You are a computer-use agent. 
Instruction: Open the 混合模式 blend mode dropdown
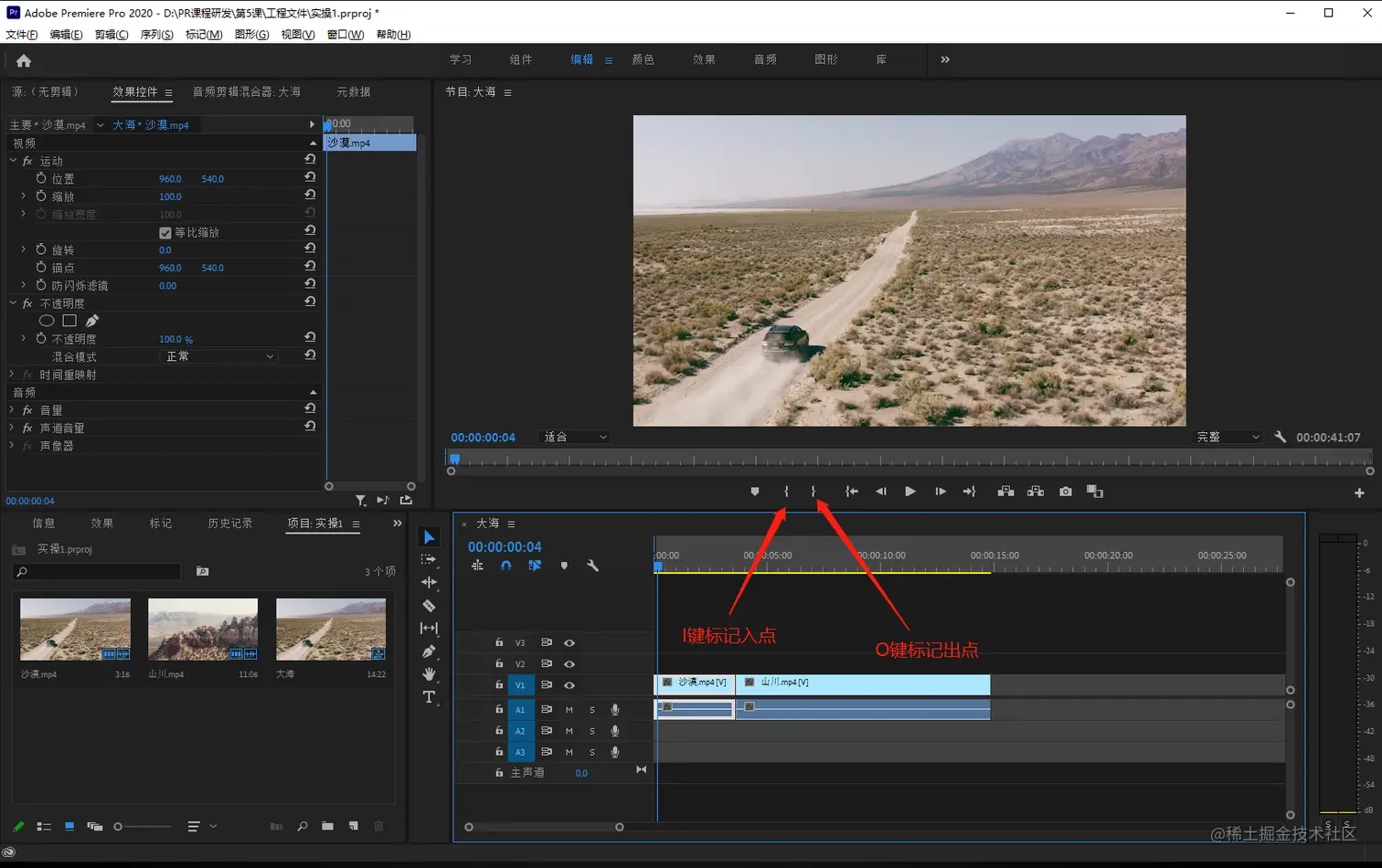click(x=218, y=356)
